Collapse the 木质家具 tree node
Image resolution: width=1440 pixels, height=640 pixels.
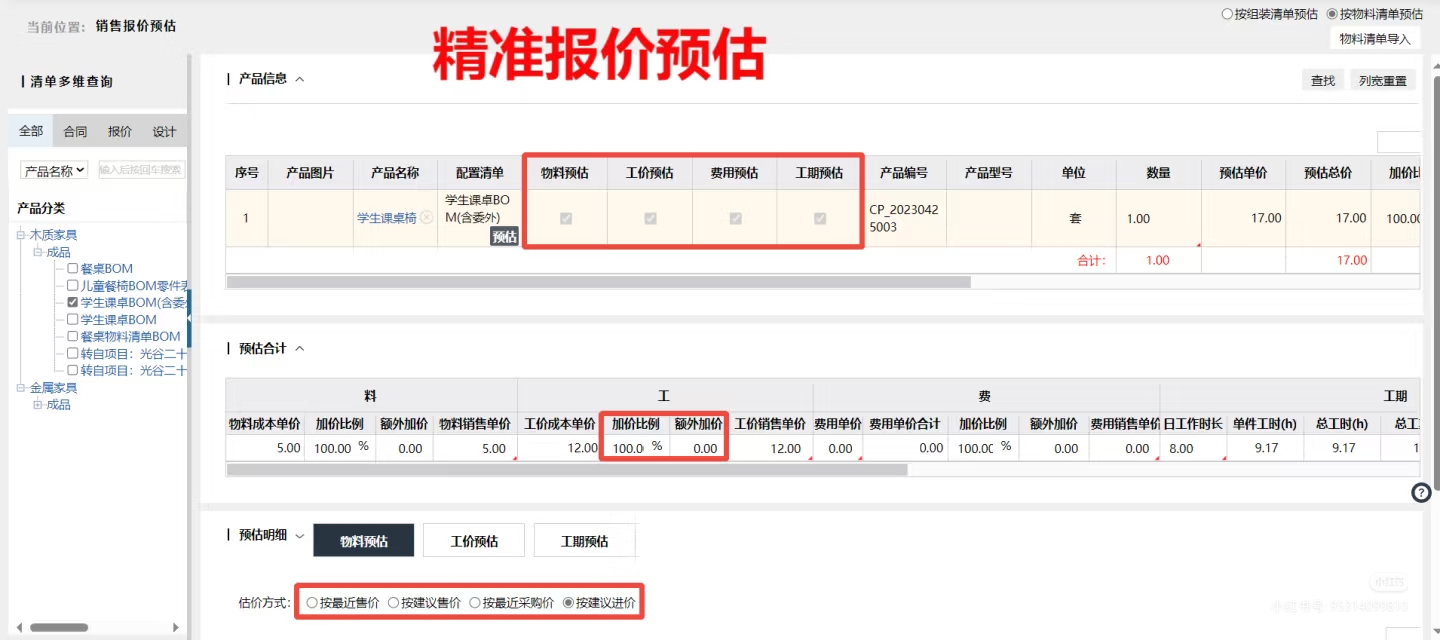[x=21, y=235]
